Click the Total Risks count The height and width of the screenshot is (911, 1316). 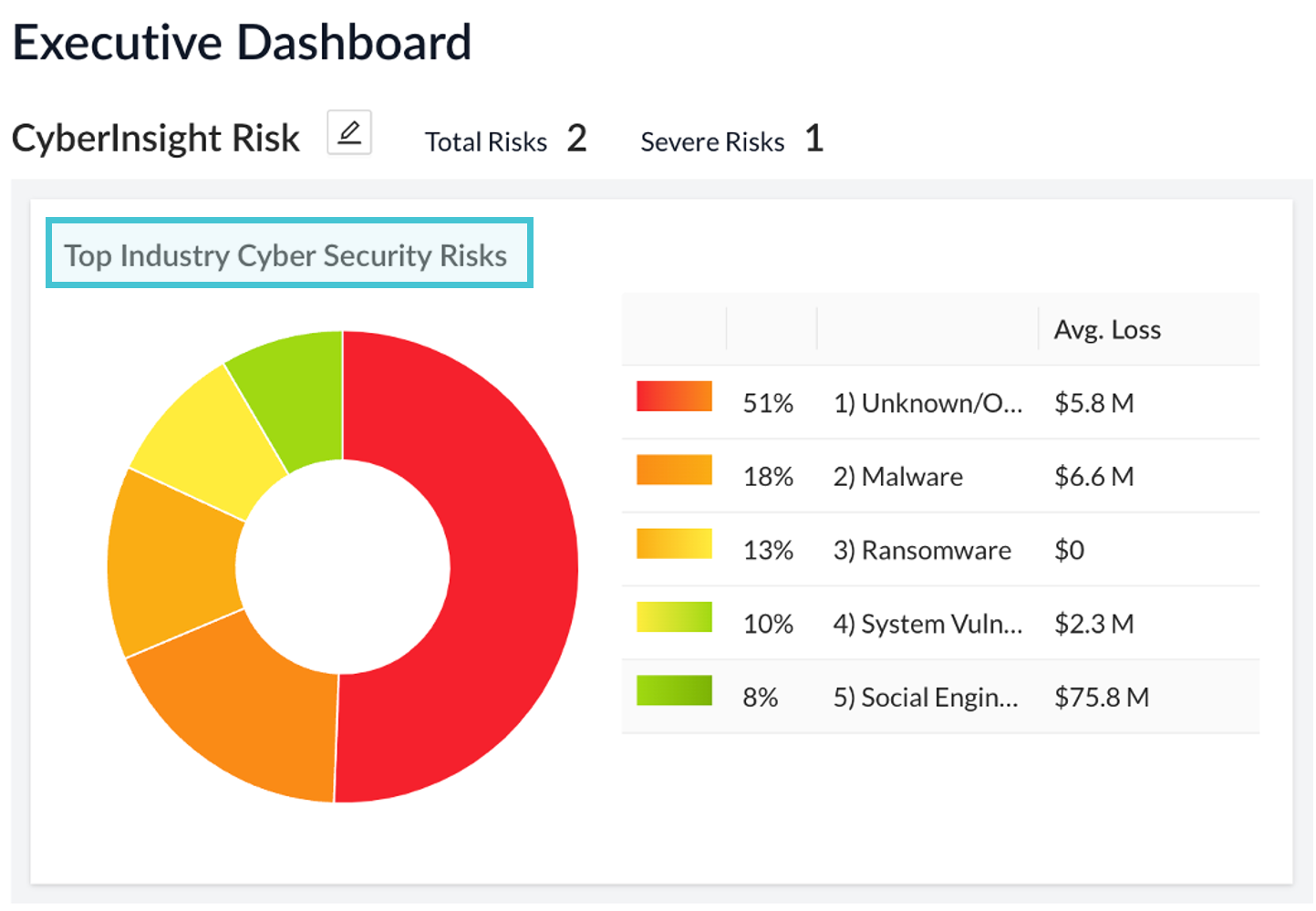[x=576, y=140]
